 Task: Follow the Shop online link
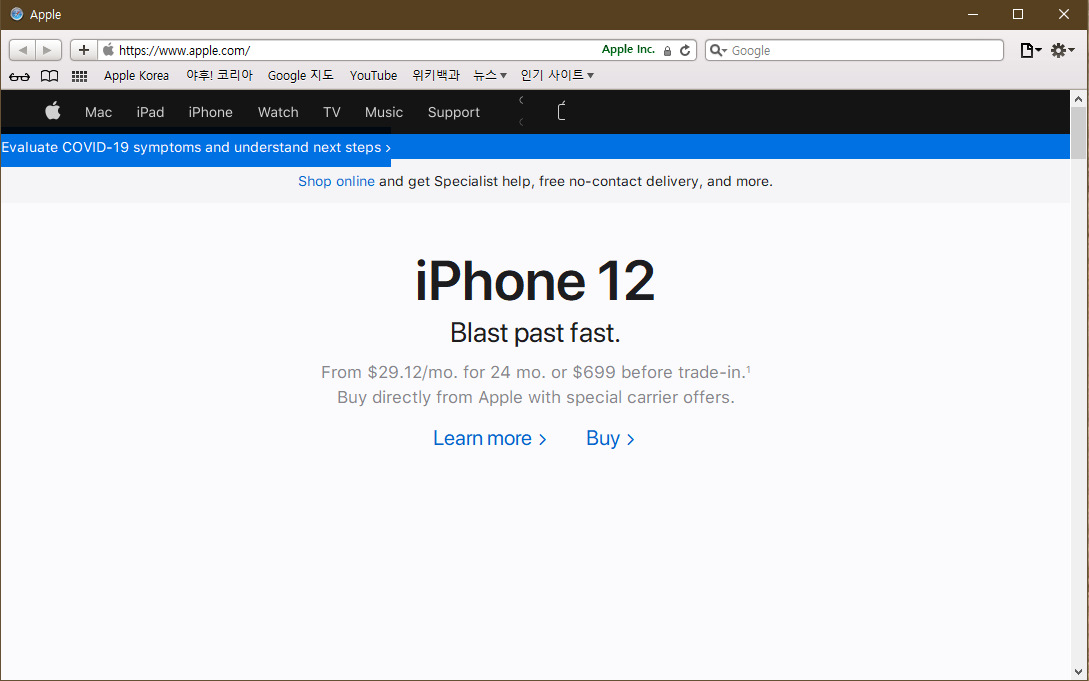point(336,181)
